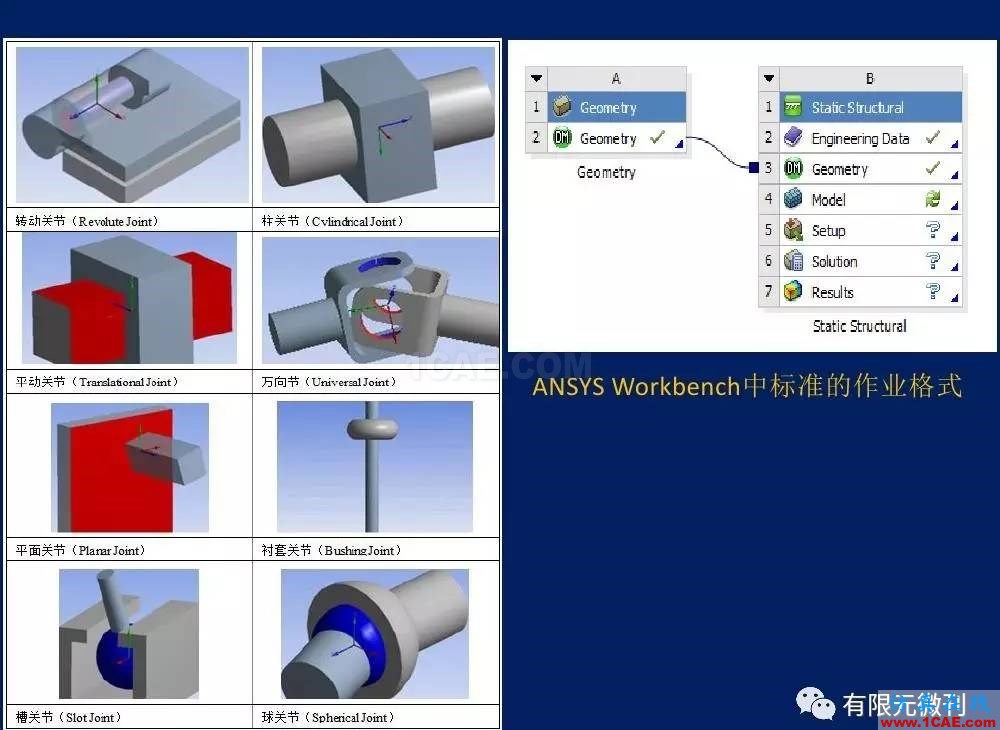Click the "Planar Joint" caption text
1000x730 pixels.
pos(108,550)
